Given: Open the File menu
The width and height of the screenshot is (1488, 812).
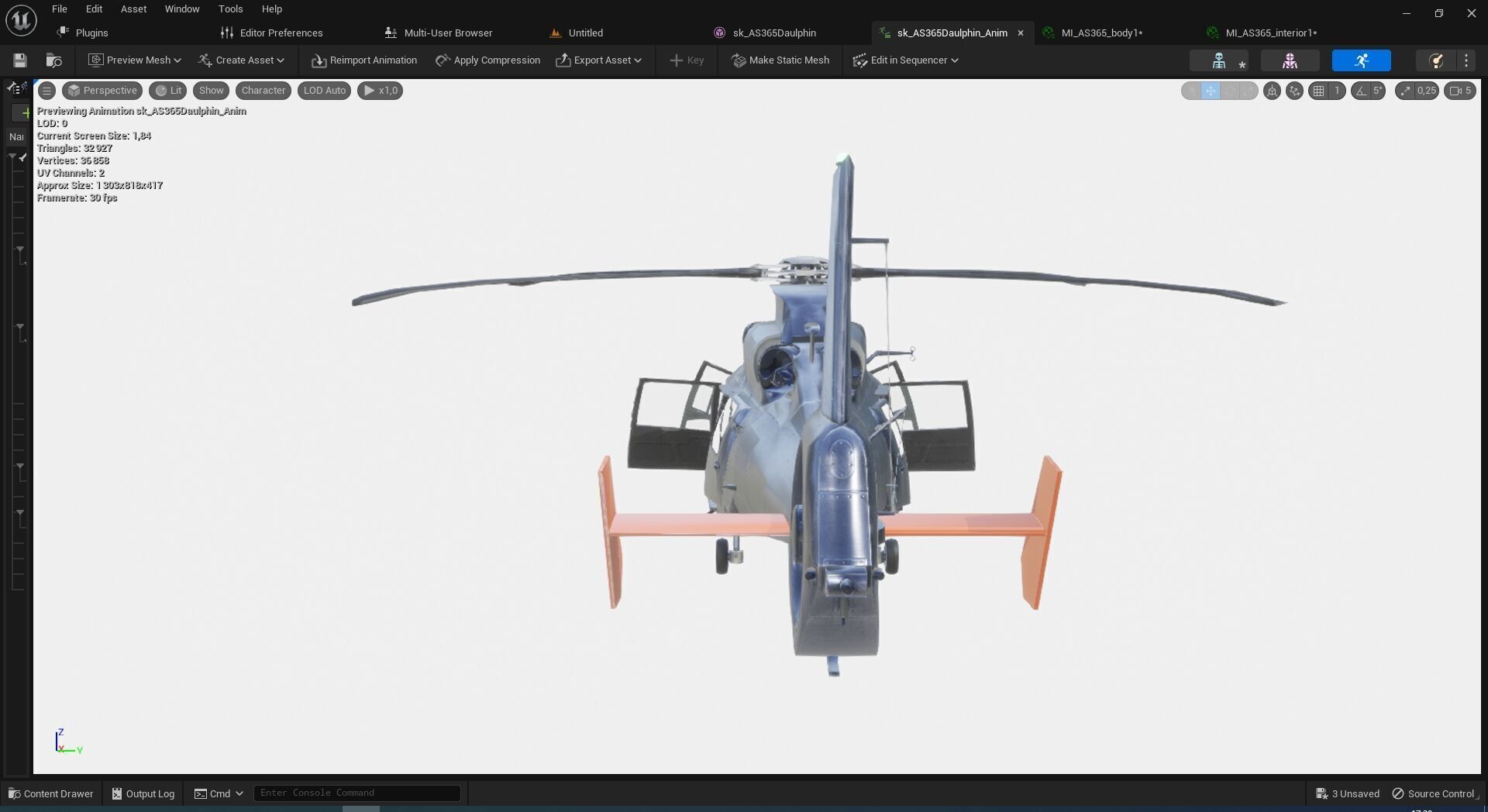Looking at the screenshot, I should coord(60,9).
